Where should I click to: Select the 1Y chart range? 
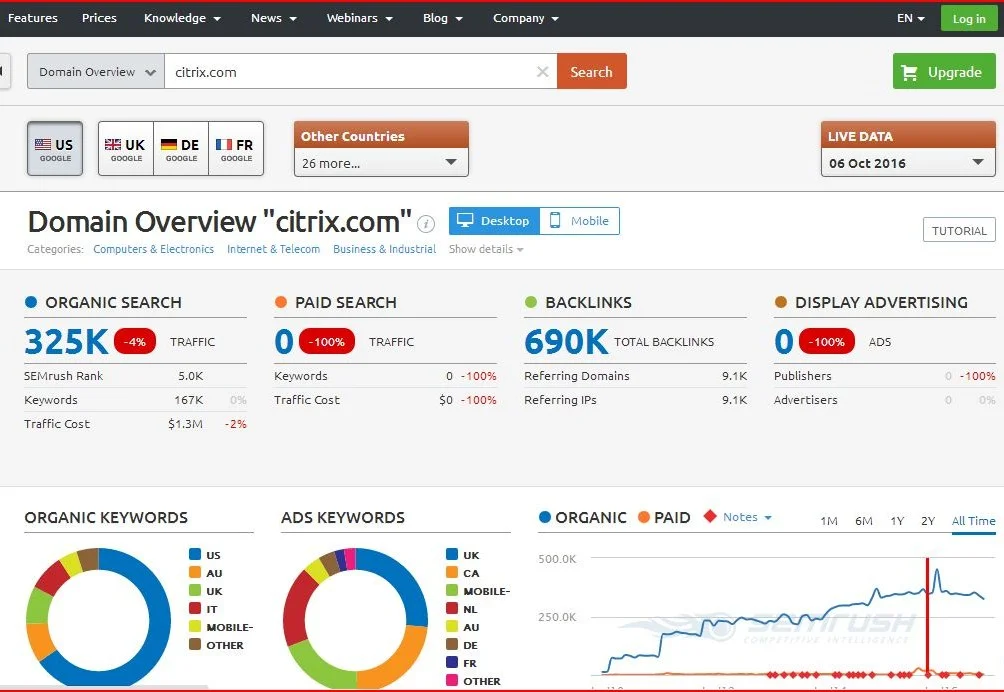897,521
